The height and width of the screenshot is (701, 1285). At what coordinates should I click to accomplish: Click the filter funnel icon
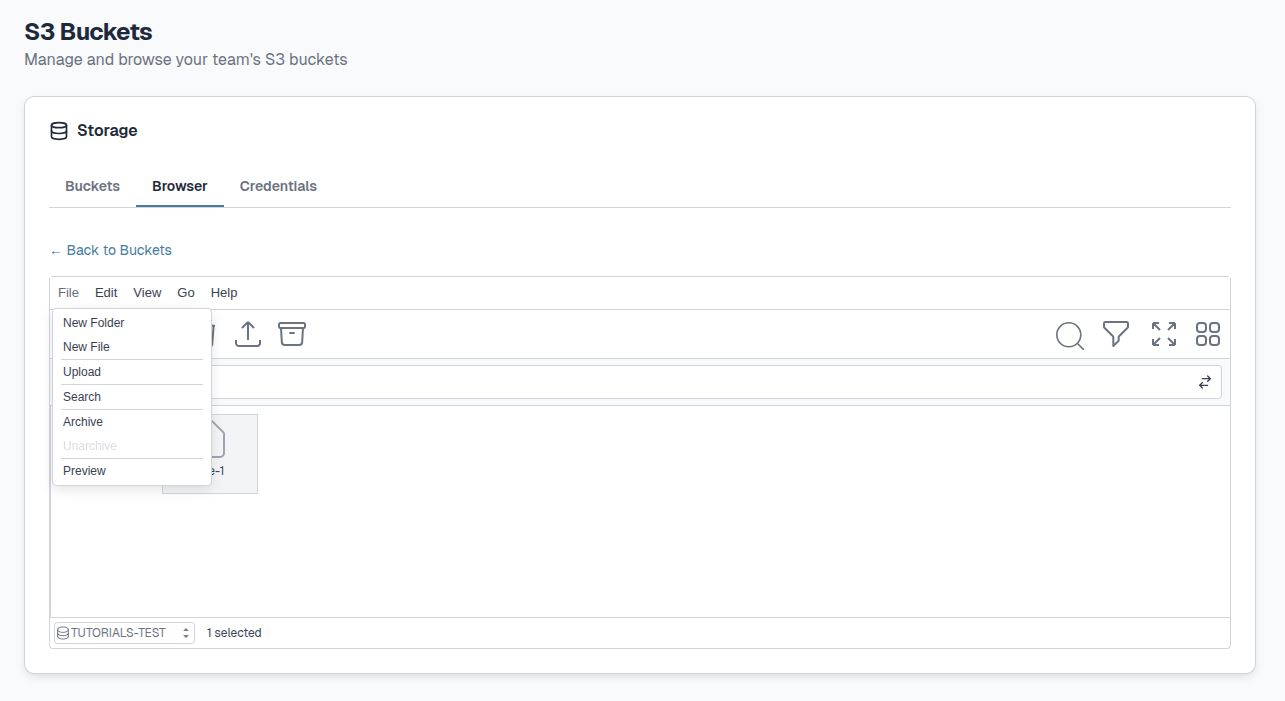click(x=1116, y=334)
